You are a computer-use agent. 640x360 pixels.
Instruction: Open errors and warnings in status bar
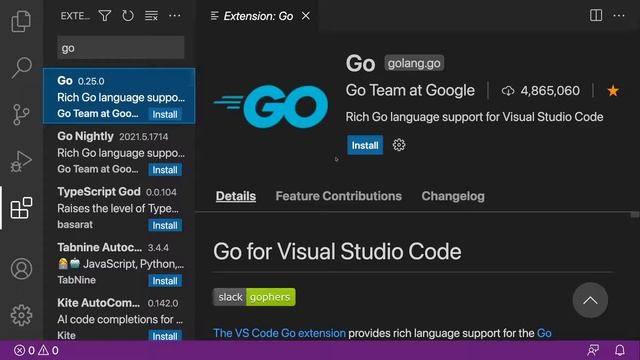click(36, 350)
